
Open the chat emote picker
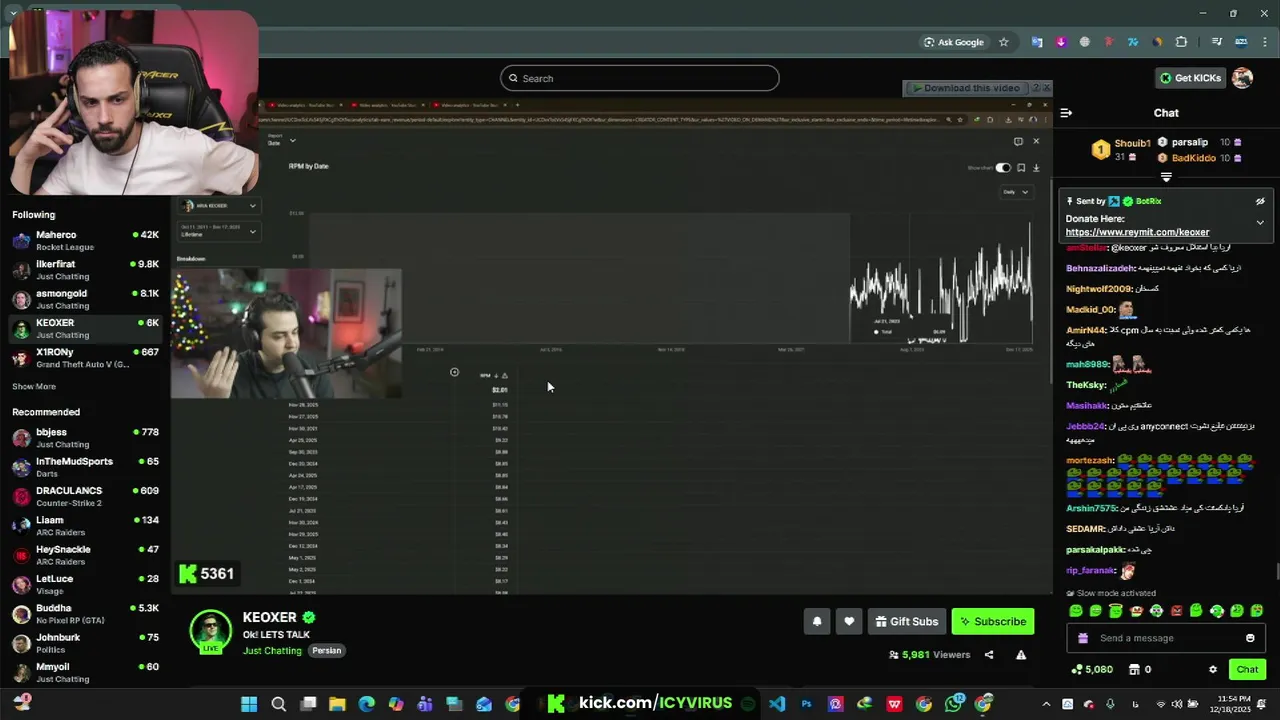(1250, 638)
